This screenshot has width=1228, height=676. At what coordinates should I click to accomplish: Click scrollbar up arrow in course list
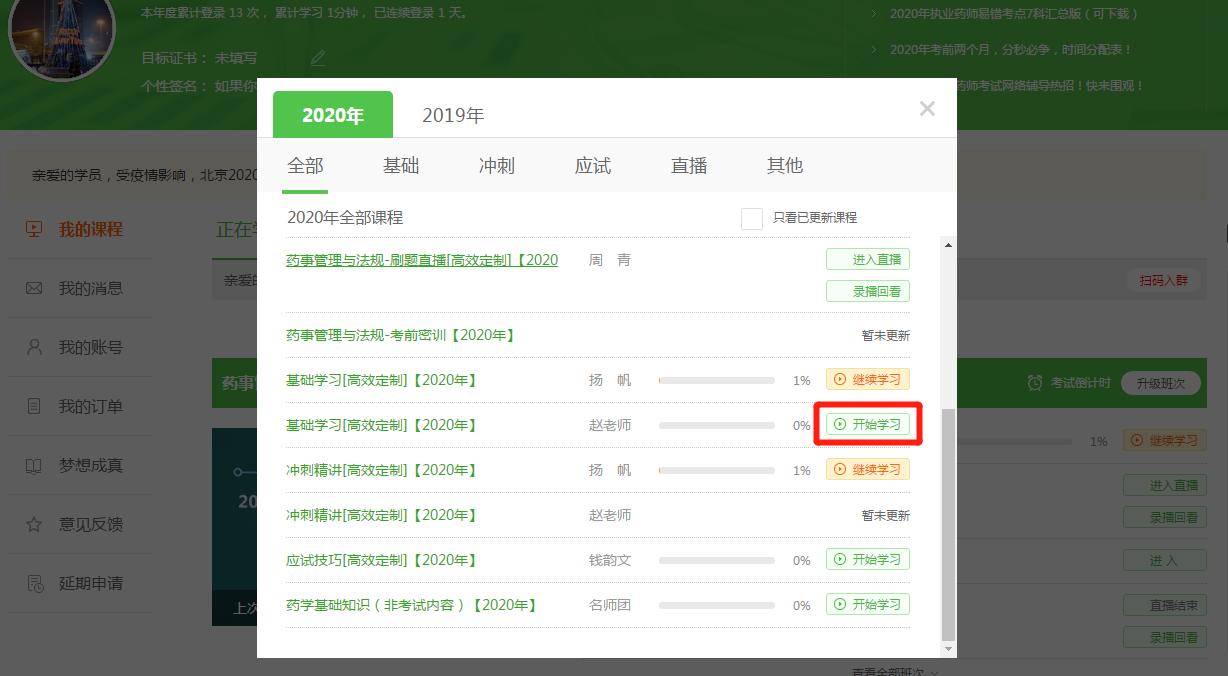949,245
